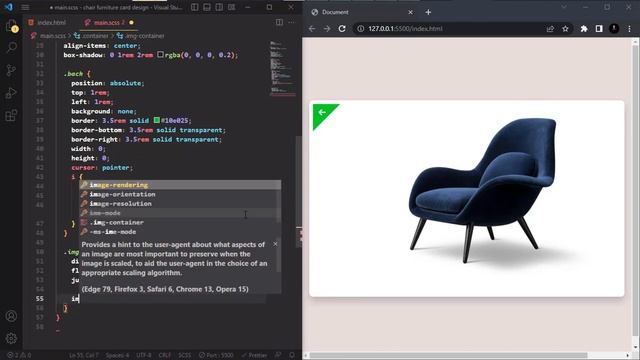The height and width of the screenshot is (360, 640).
Task: Toggle bottom panel layout button
Action: point(207,7)
